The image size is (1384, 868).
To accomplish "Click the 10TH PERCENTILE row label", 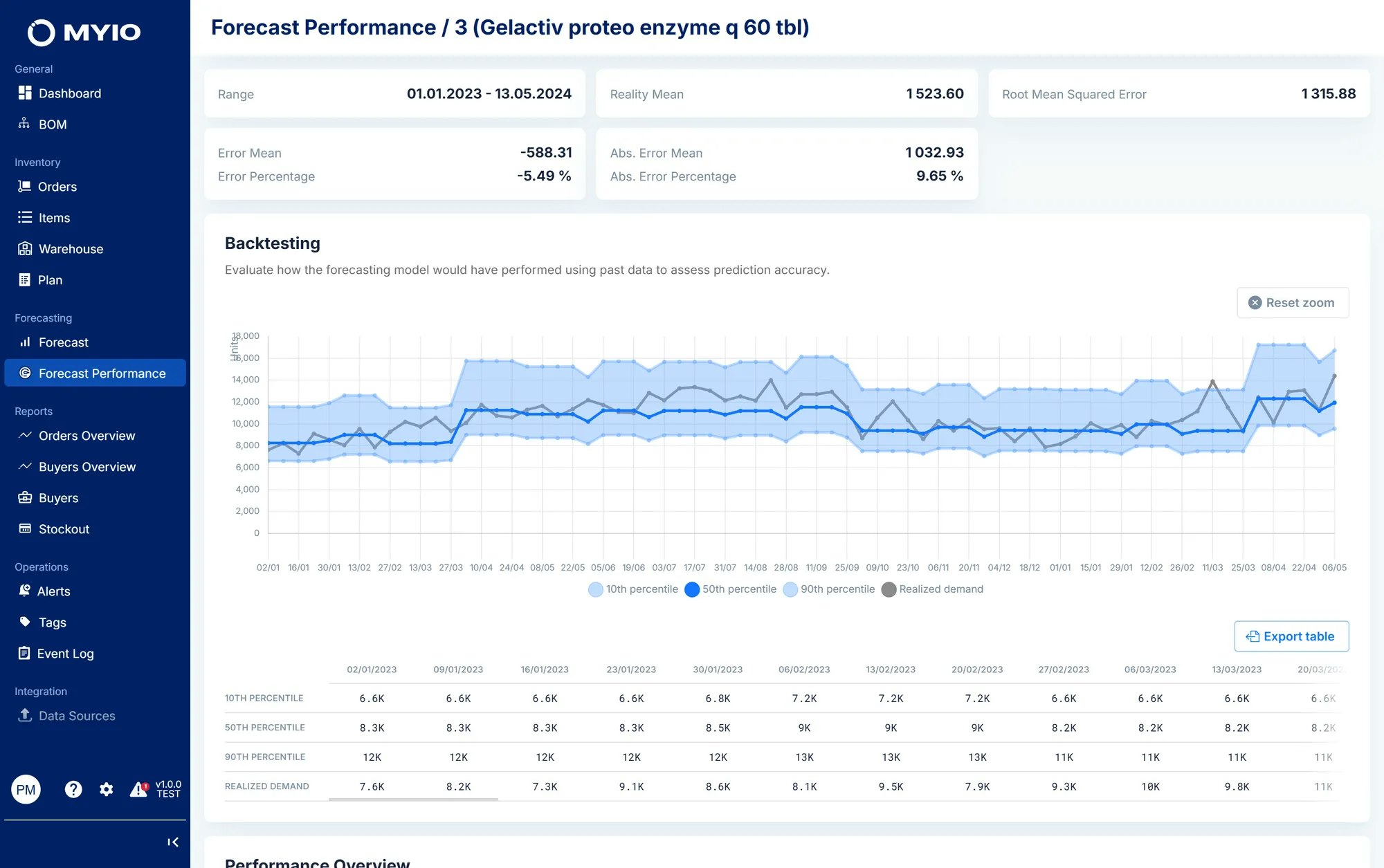I will tap(264, 698).
